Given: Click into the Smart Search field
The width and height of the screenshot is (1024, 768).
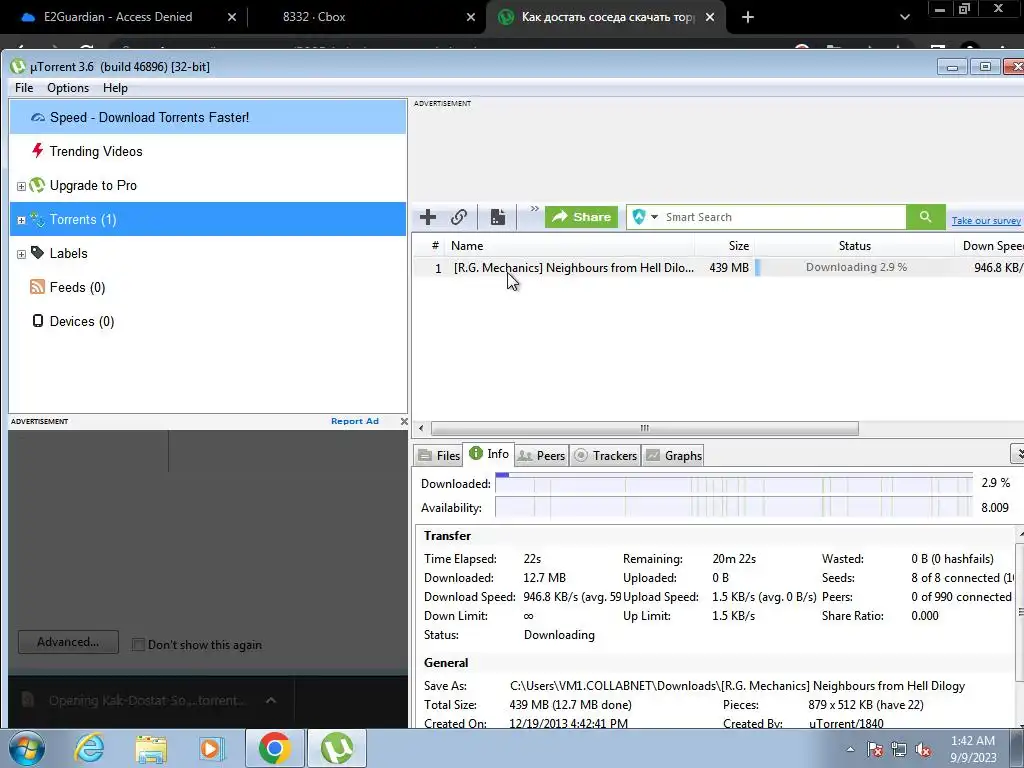Looking at the screenshot, I should tap(783, 217).
